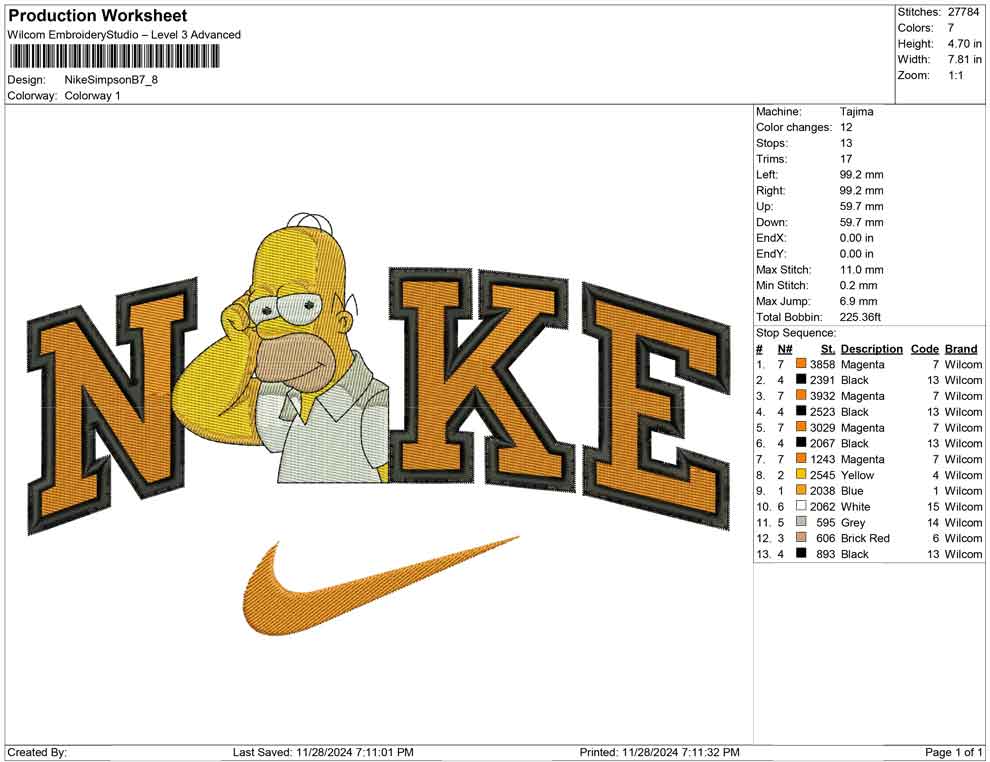Click the Brick Red swatch in row 12
The width and height of the screenshot is (990, 762).
pyautogui.click(x=801, y=538)
